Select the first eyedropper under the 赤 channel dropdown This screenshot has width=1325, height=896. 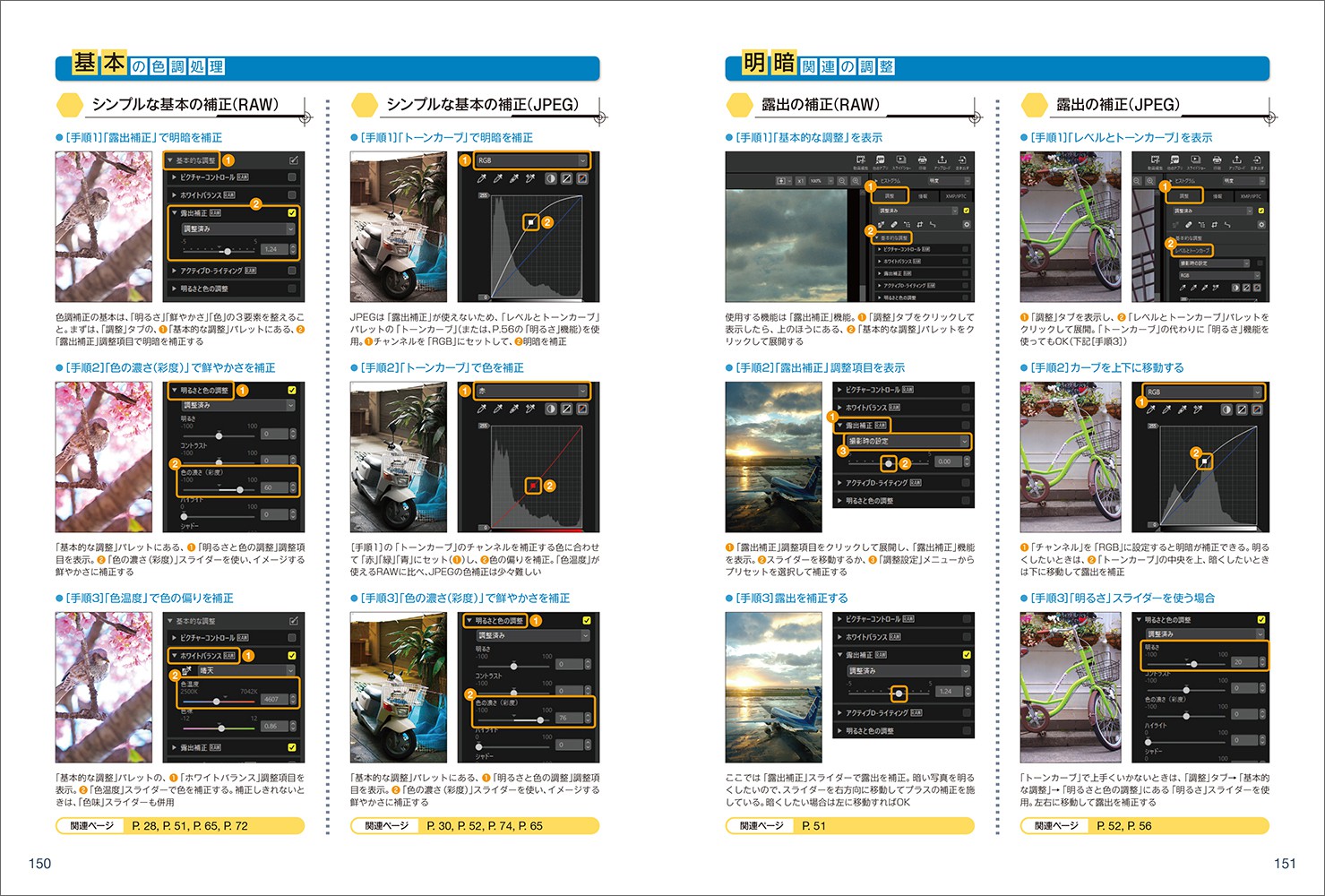point(482,409)
